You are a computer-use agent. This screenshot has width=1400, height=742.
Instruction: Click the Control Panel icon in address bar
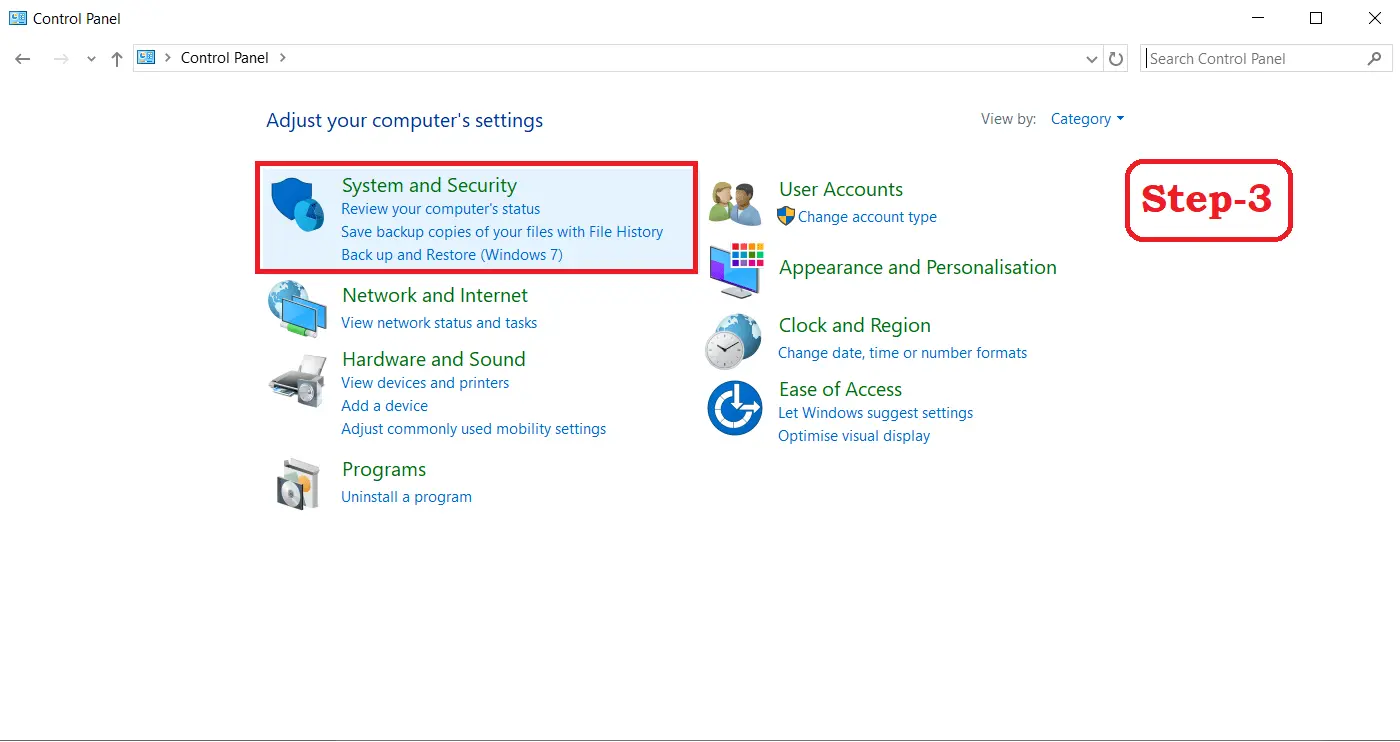coord(147,58)
